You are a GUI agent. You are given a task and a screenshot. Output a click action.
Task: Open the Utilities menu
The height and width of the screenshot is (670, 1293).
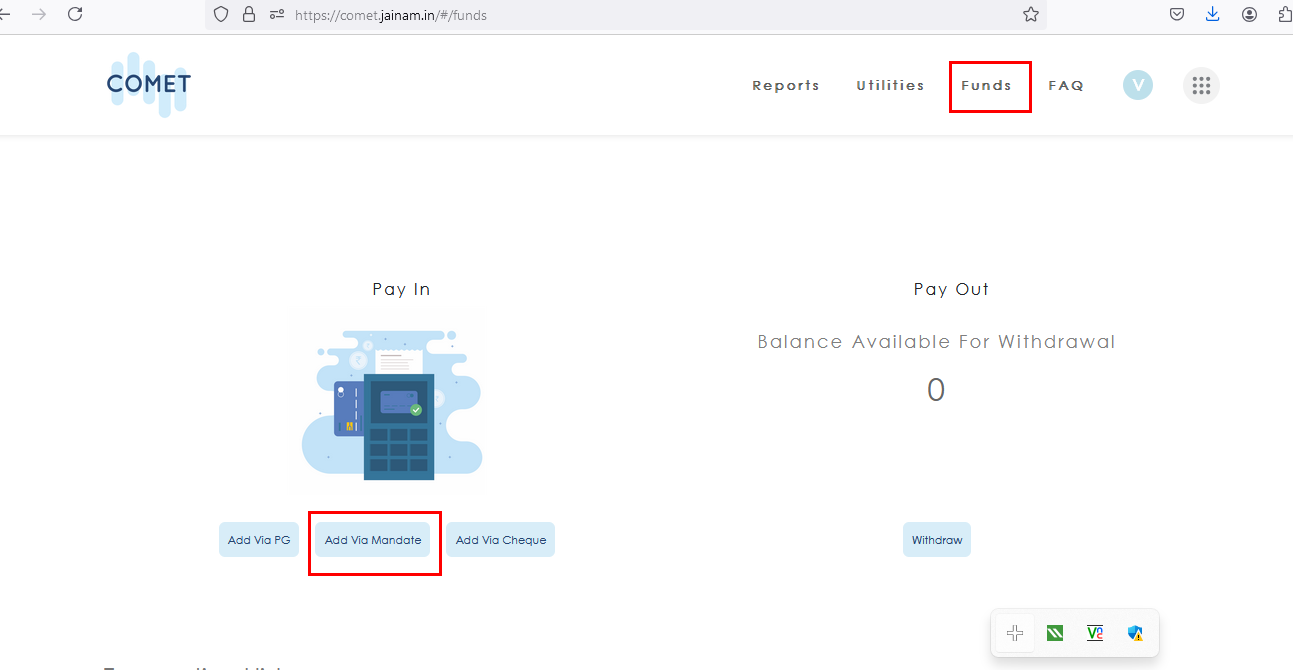coord(890,86)
